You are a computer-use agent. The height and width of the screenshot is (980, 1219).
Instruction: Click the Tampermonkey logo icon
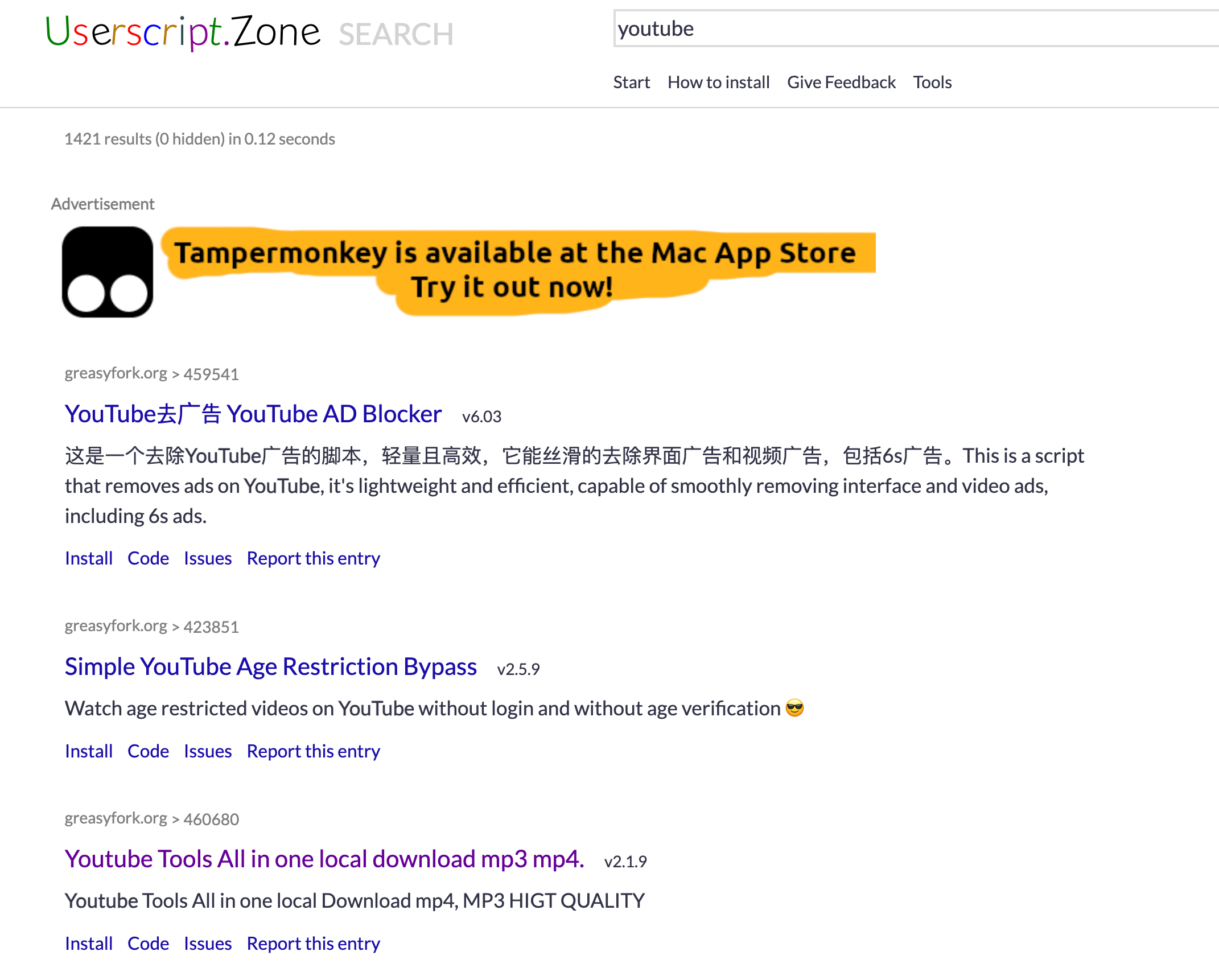[108, 272]
